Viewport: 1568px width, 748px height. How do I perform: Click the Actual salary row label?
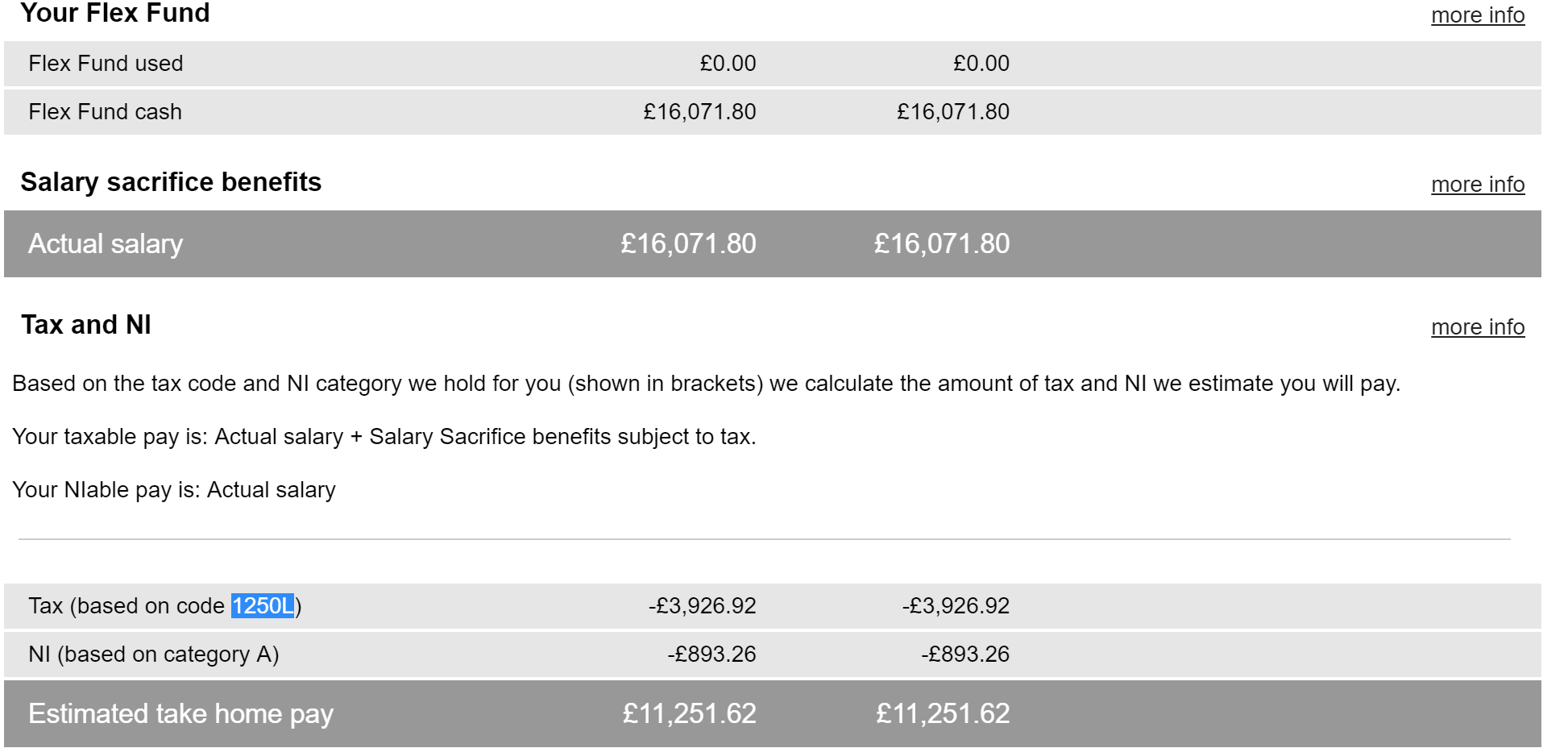(x=106, y=244)
